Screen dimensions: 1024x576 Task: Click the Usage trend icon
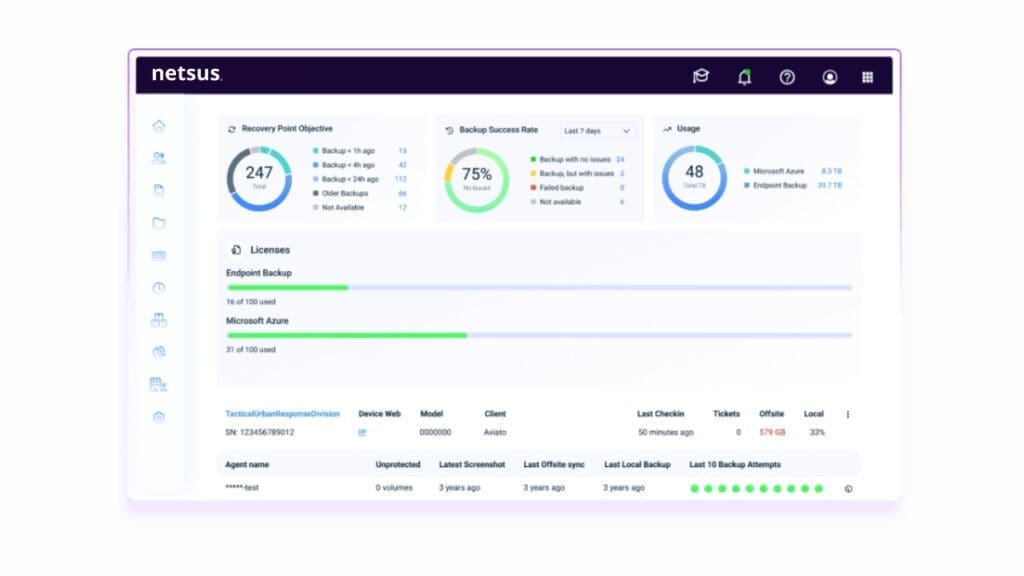[x=667, y=129]
